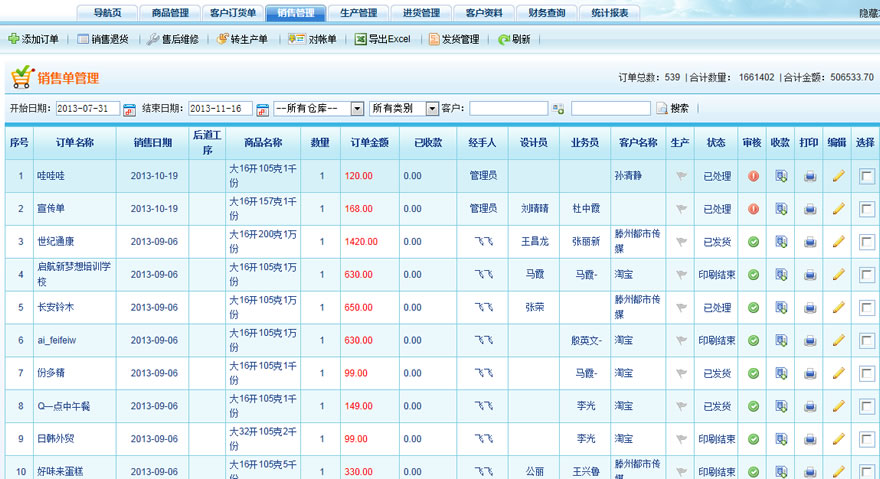This screenshot has height=479, width=880.
Task: Edit the 哇哇哇 order with pencil icon
Action: [838, 176]
